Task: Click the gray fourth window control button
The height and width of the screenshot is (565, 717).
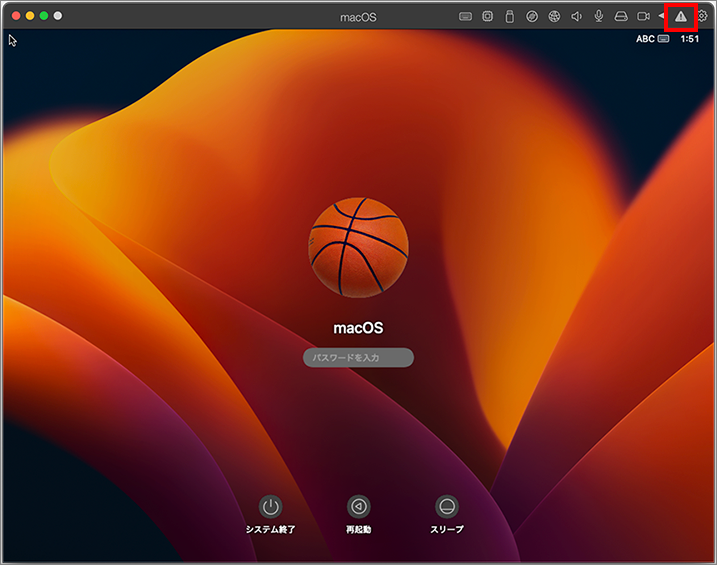Action: [58, 16]
